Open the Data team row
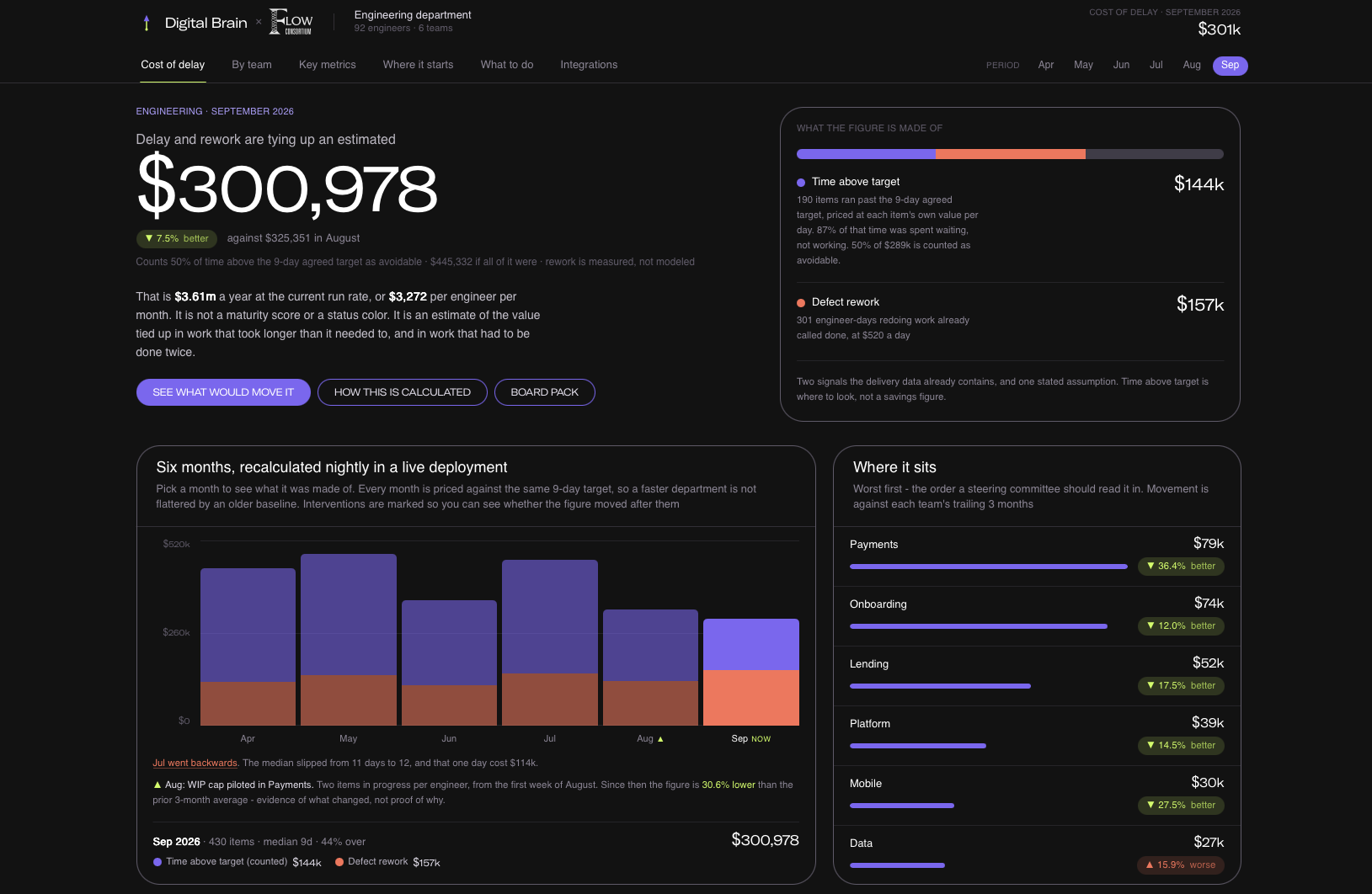Screen dimensions: 1372x894 [1037, 854]
